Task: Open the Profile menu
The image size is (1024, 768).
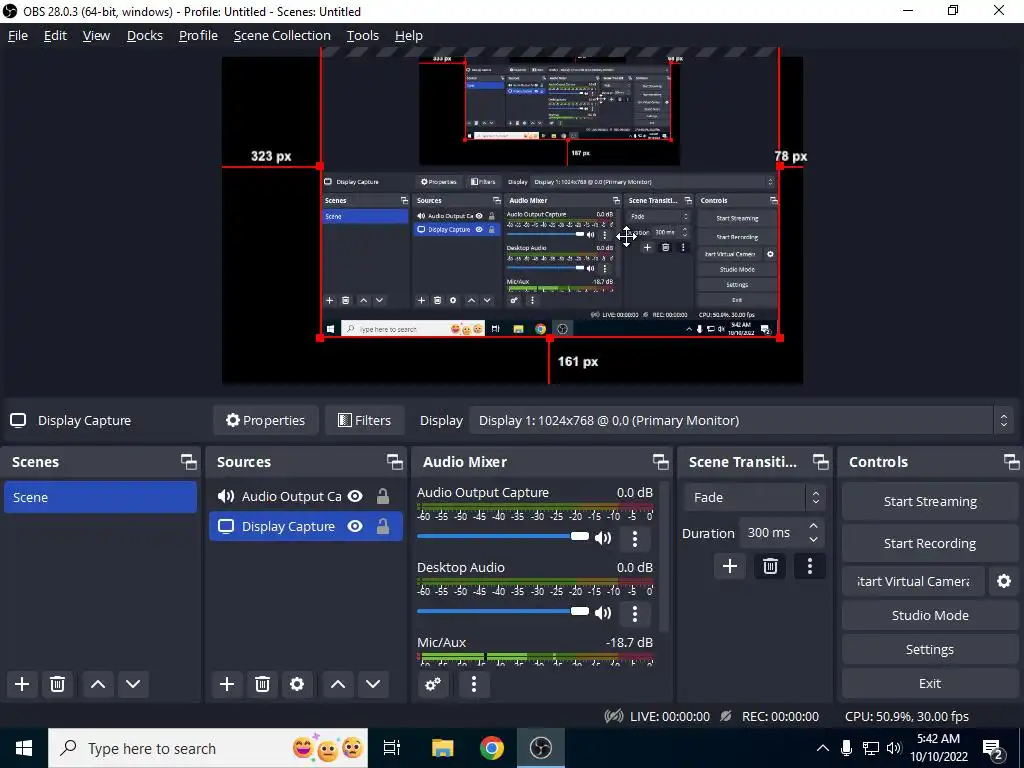Action: 199,36
